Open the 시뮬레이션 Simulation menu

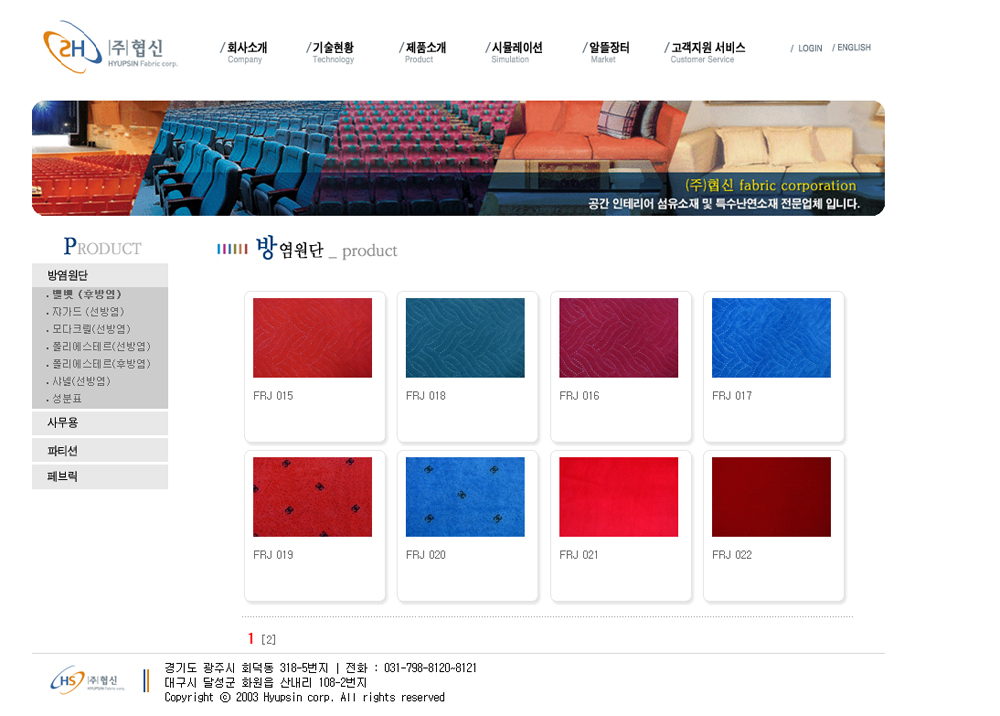click(x=514, y=51)
